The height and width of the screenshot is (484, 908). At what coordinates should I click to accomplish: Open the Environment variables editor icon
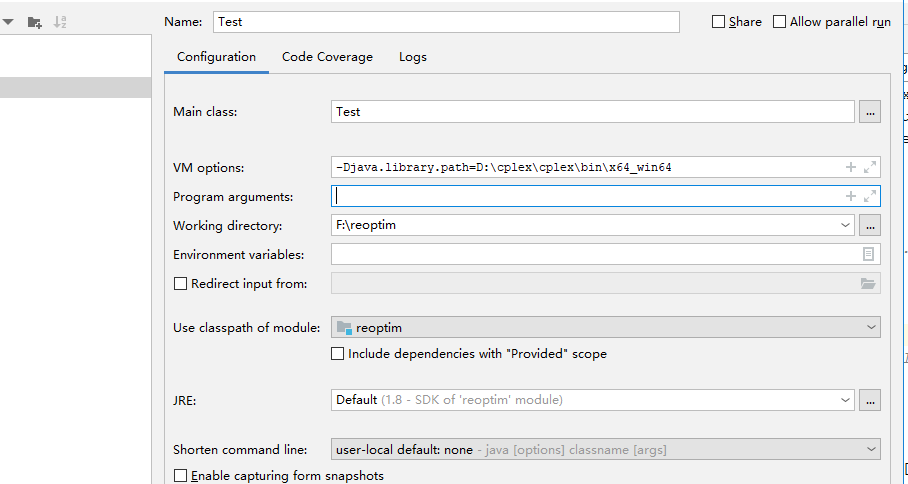click(868, 254)
